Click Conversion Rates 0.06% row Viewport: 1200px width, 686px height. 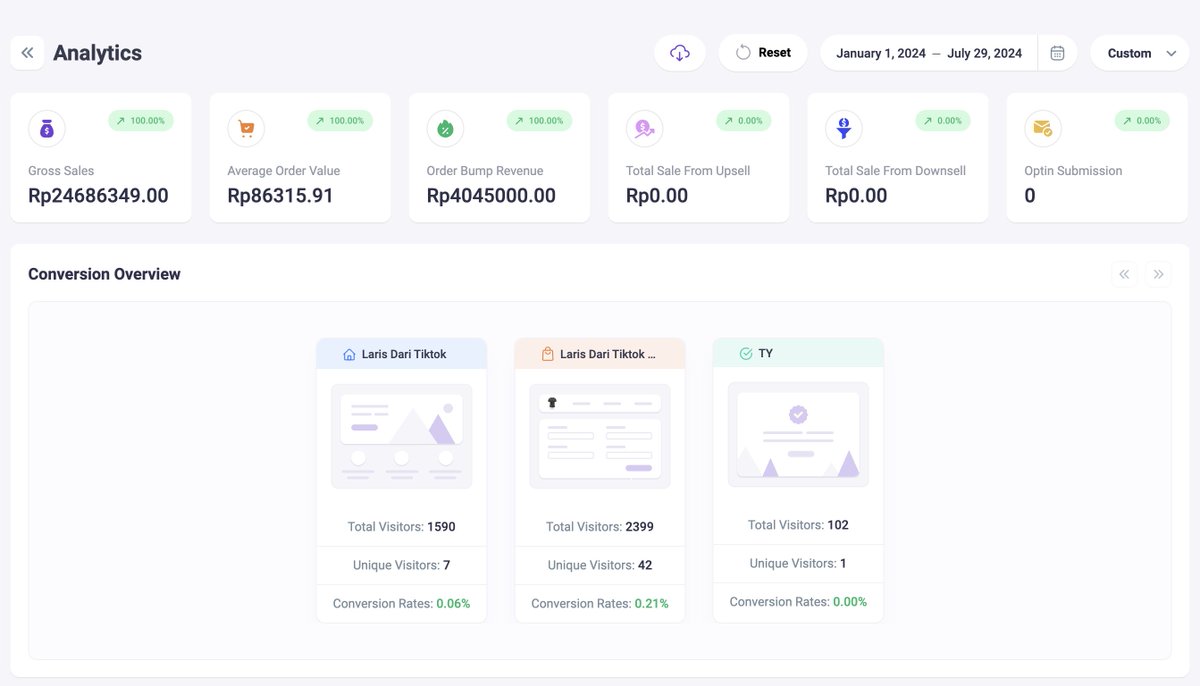click(402, 603)
